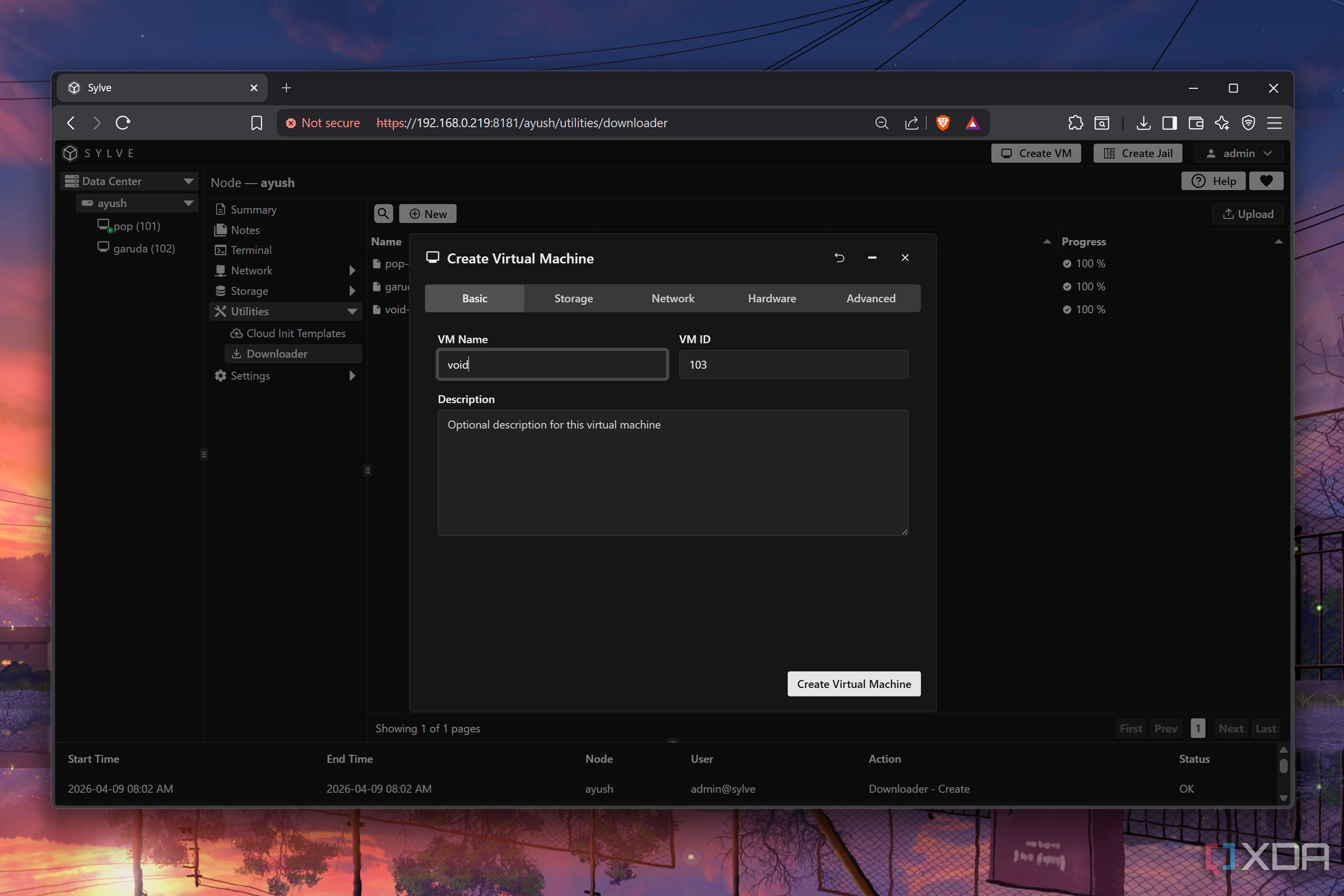Click the Upload button
Image resolution: width=1344 pixels, height=896 pixels.
pos(1247,214)
